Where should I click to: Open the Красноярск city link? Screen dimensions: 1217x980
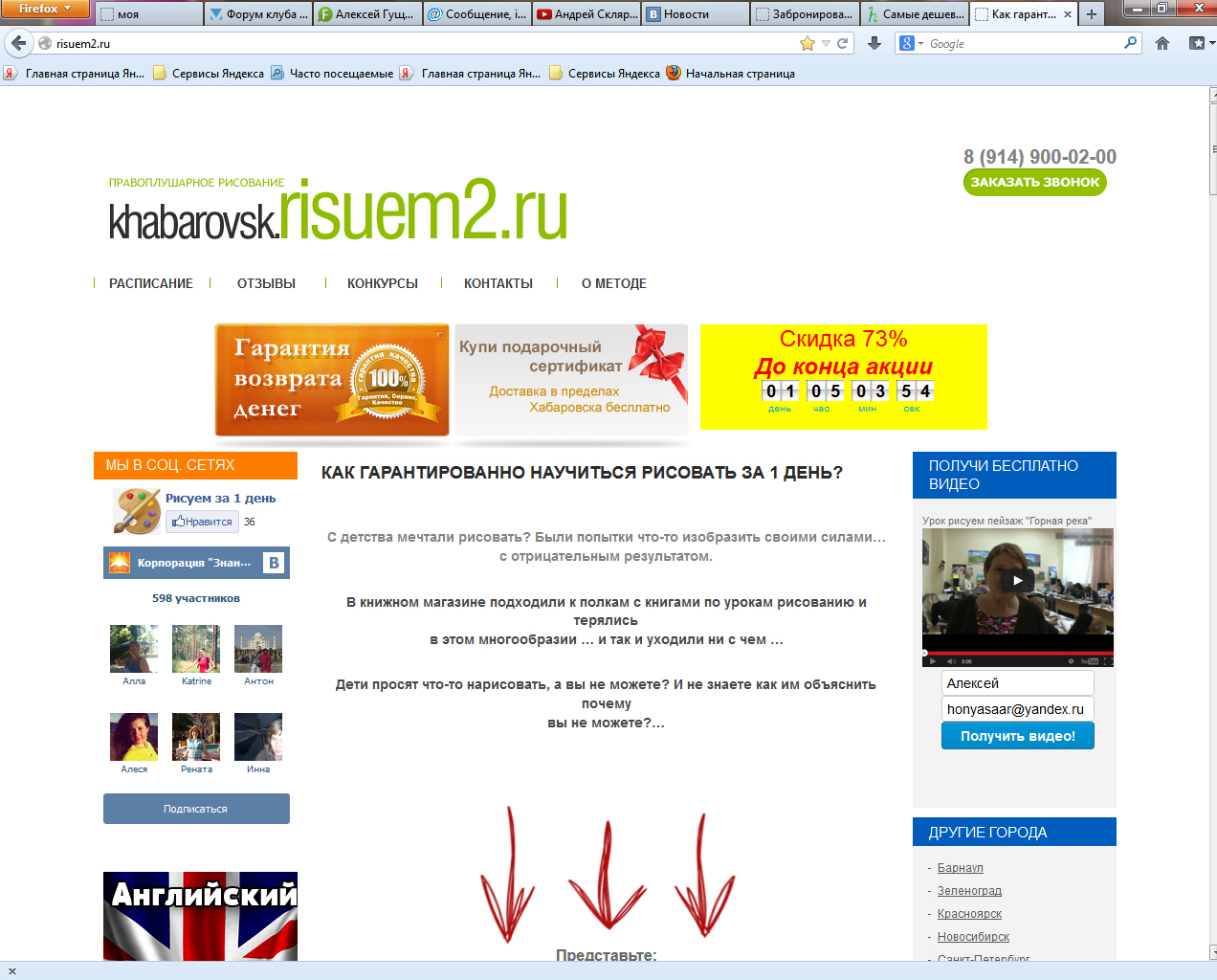pos(969,914)
